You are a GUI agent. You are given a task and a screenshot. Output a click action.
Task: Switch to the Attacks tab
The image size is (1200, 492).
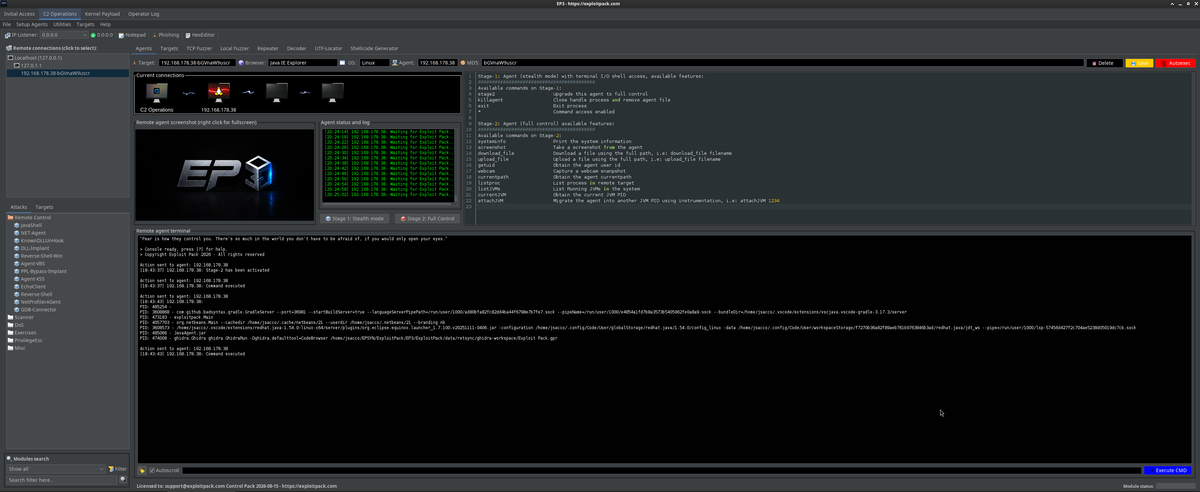tap(19, 207)
